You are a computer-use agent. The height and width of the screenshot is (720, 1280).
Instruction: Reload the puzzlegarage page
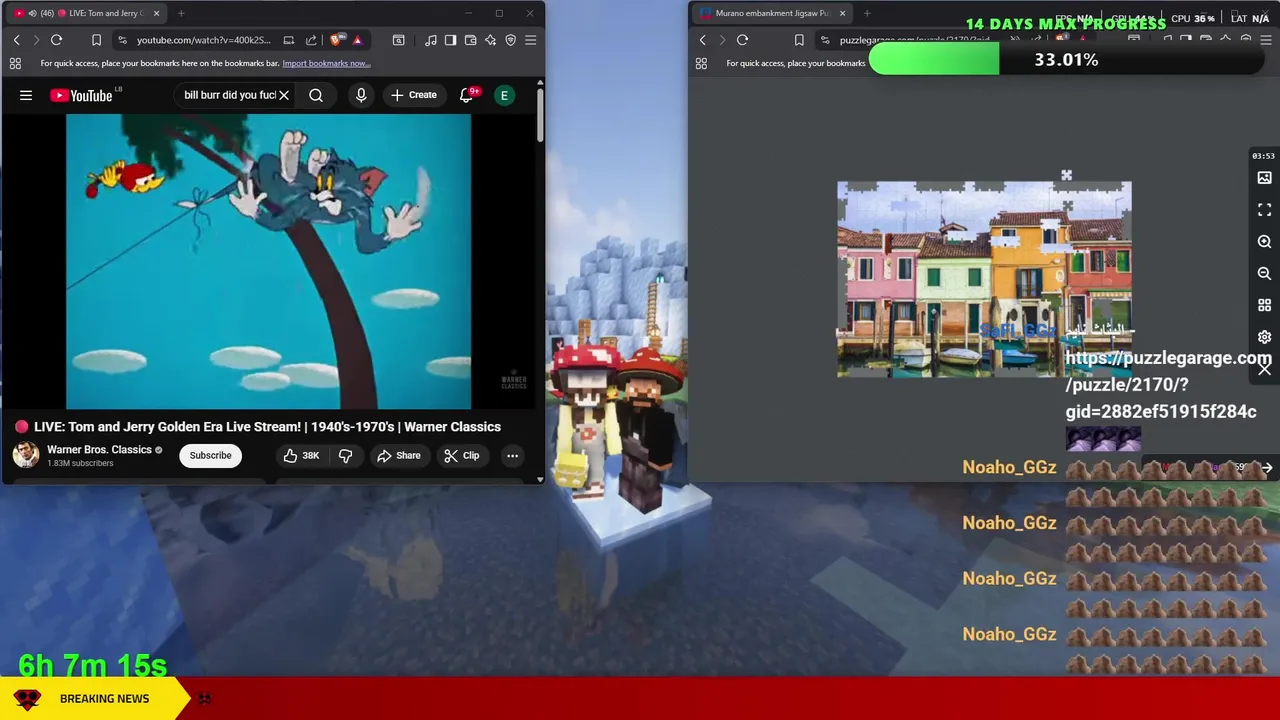coord(742,40)
